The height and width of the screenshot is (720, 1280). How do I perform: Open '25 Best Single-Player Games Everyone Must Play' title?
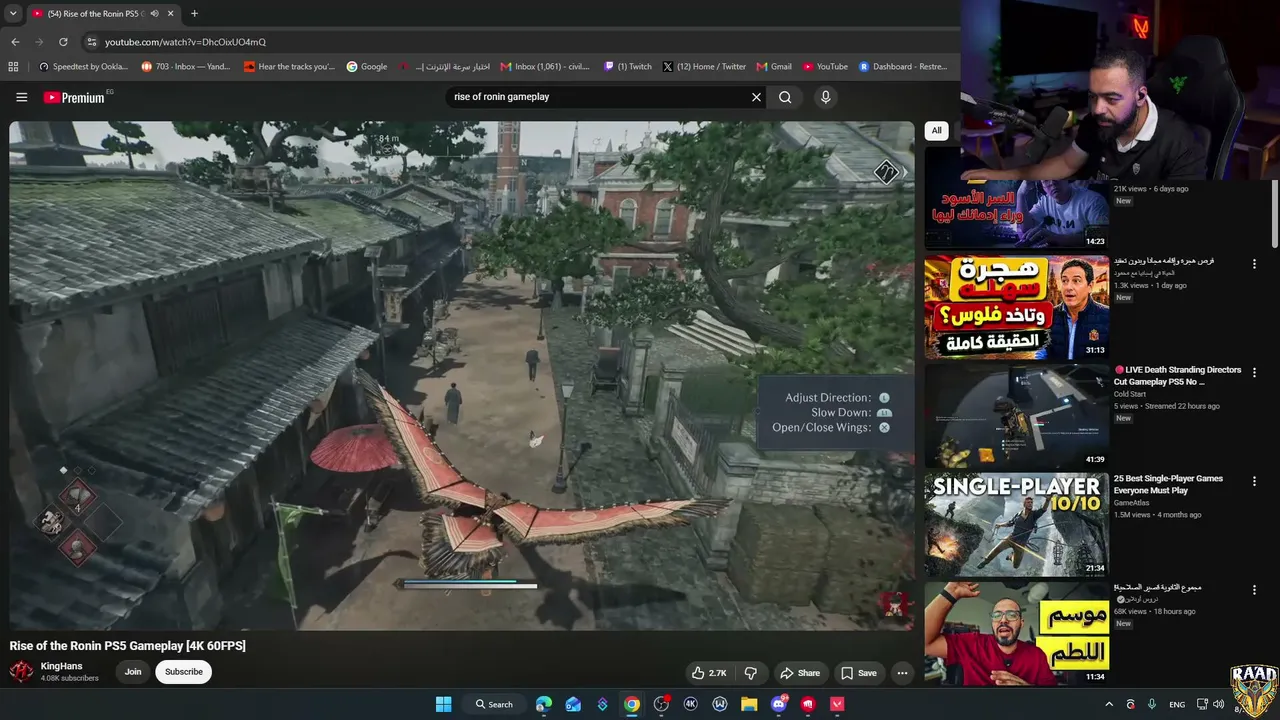(x=1168, y=485)
